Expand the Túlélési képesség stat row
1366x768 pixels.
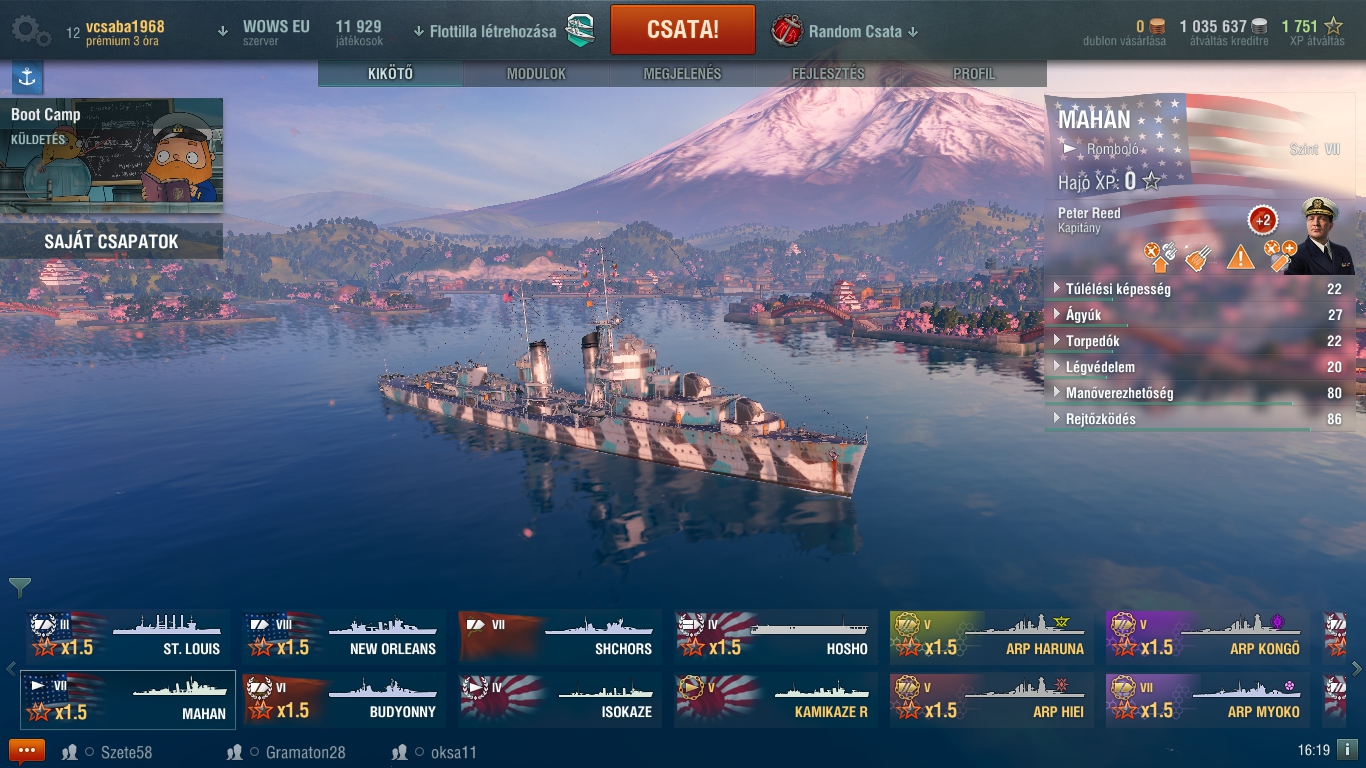(1200, 289)
